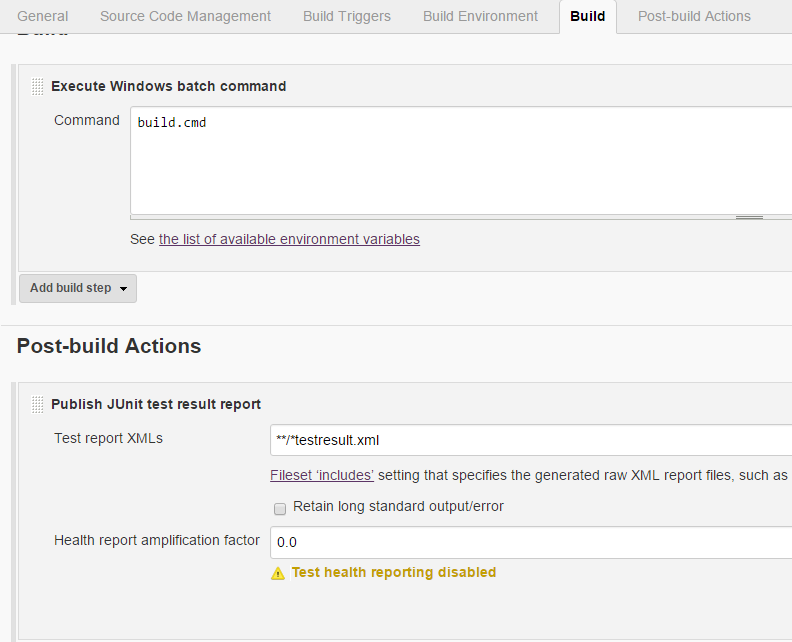
Task: Click the 'Command' field label
Action: point(87,120)
